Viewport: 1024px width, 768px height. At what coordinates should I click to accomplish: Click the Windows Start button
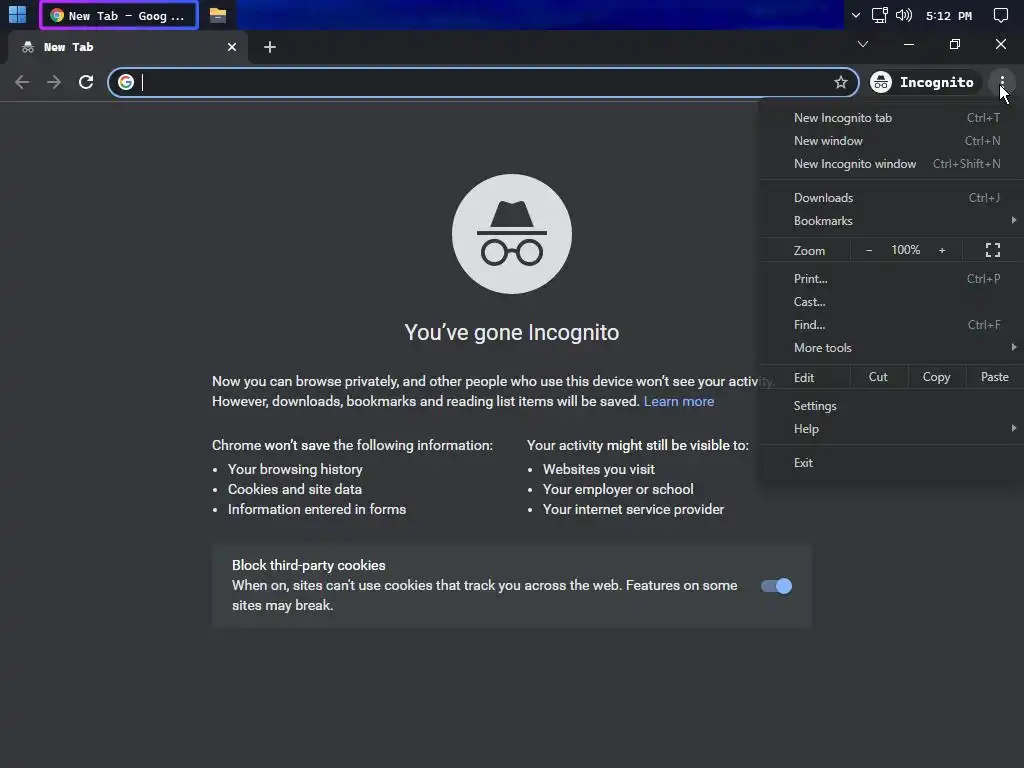18,15
